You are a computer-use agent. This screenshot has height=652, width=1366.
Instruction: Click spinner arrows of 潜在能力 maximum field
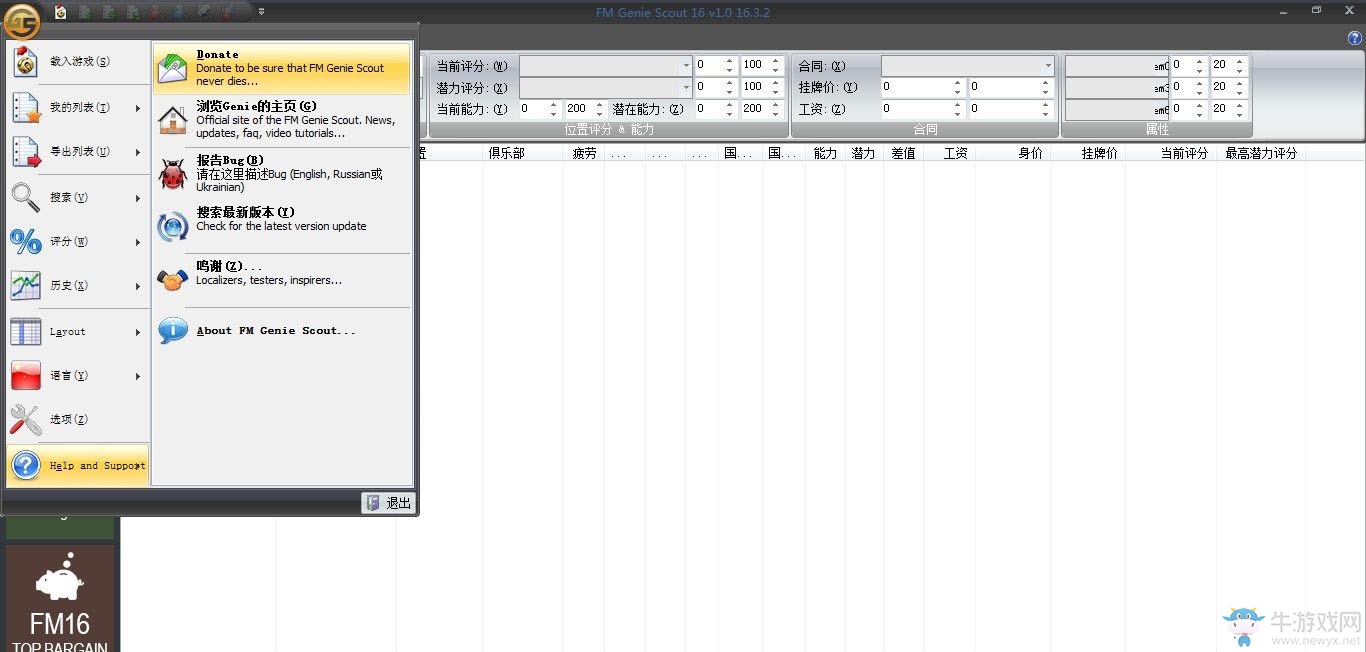[776, 109]
